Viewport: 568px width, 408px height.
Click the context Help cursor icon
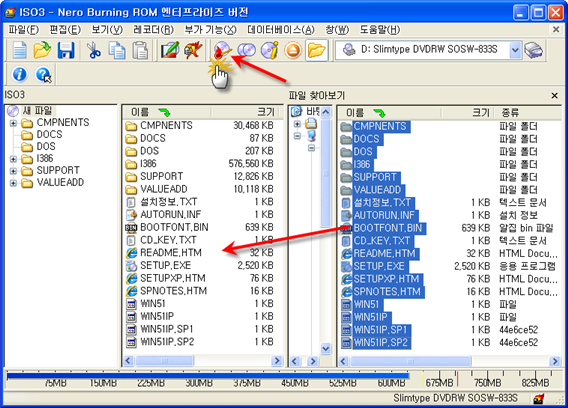point(43,74)
